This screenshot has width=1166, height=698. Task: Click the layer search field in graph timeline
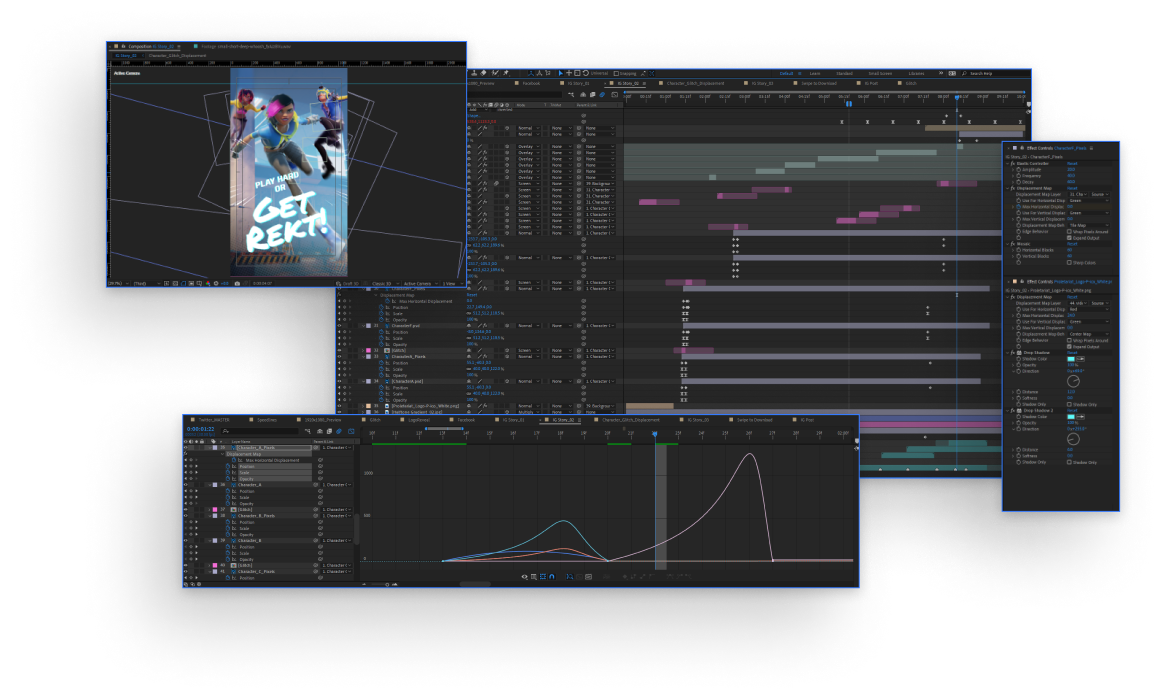tap(260, 431)
